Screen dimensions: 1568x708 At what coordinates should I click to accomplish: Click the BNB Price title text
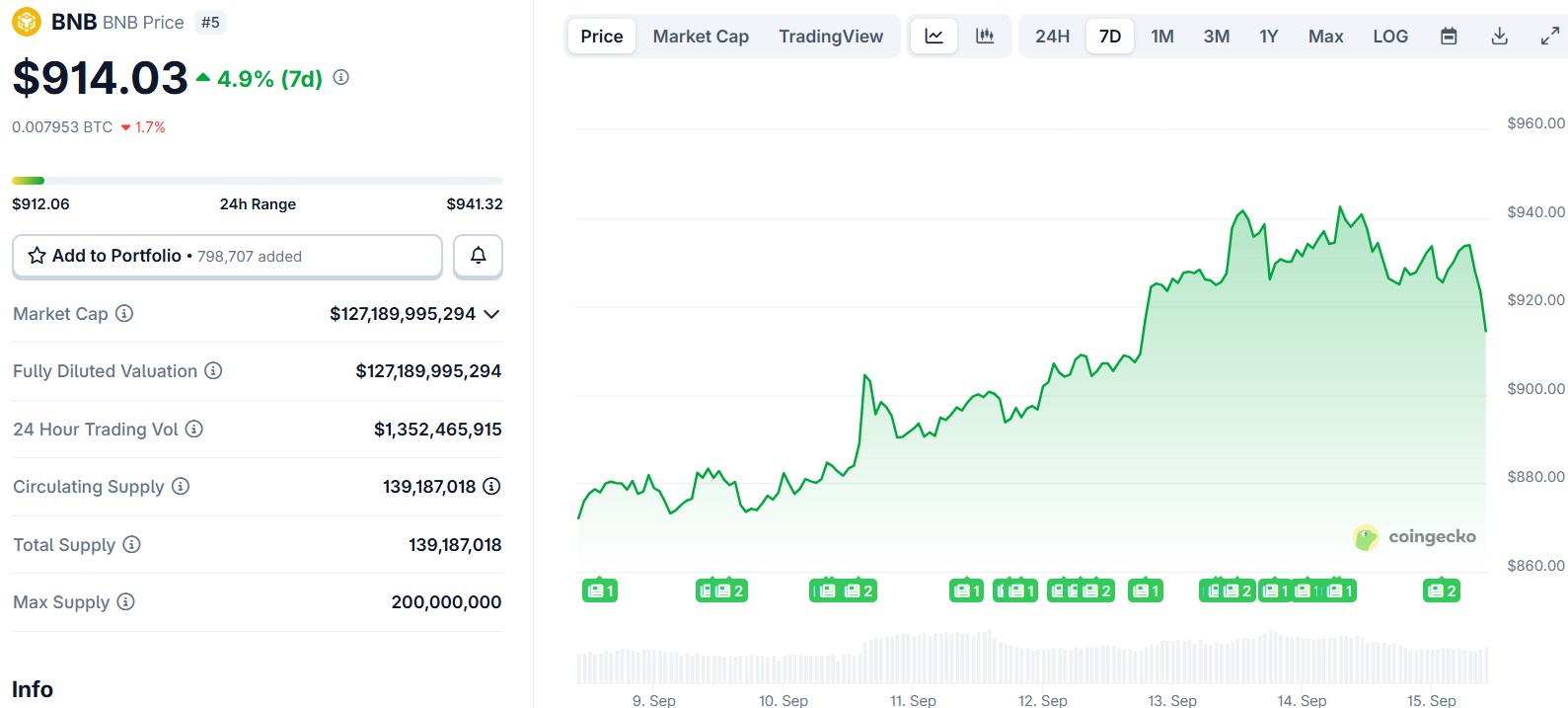point(143,22)
